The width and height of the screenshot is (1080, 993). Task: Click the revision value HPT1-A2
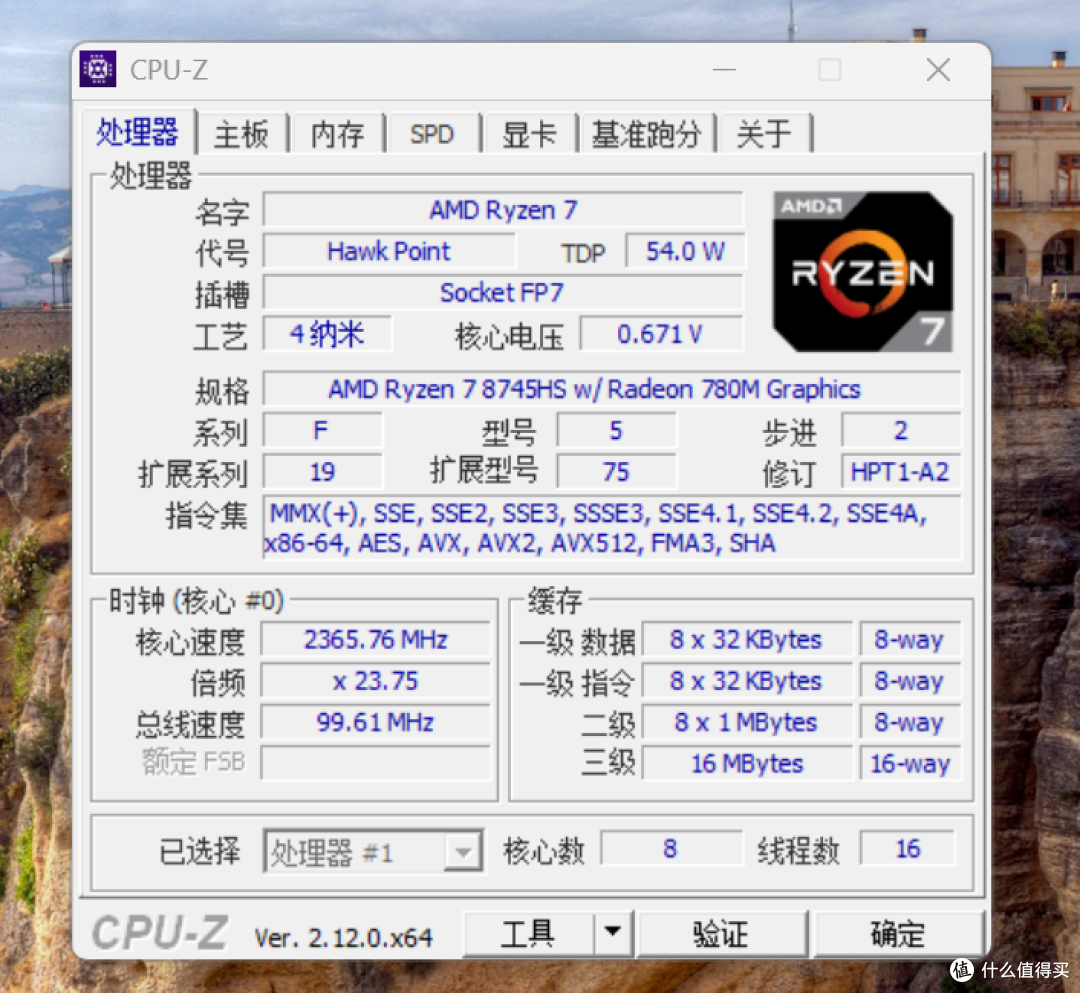(x=900, y=472)
